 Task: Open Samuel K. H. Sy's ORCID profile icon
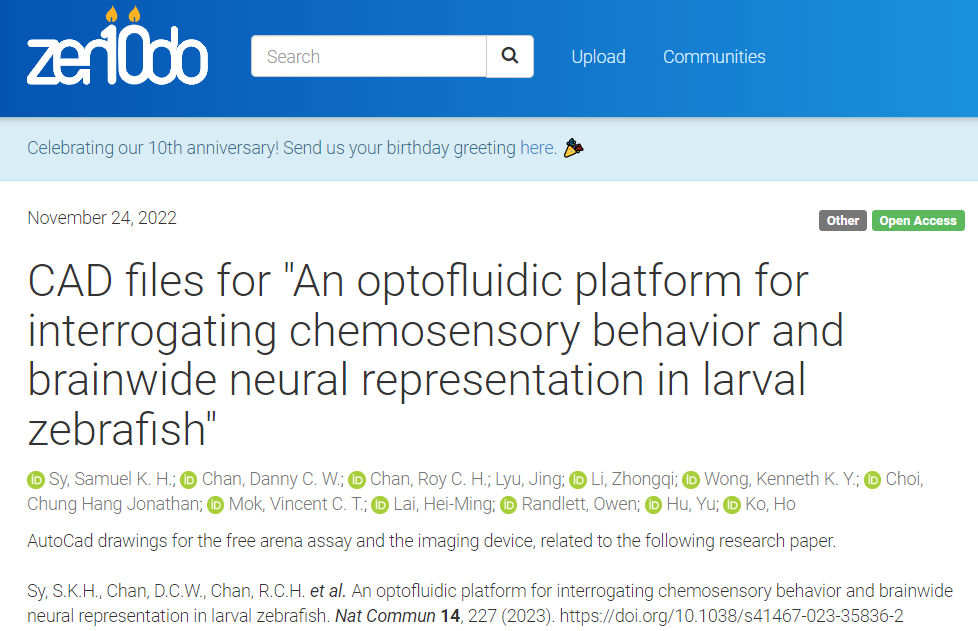click(x=33, y=479)
